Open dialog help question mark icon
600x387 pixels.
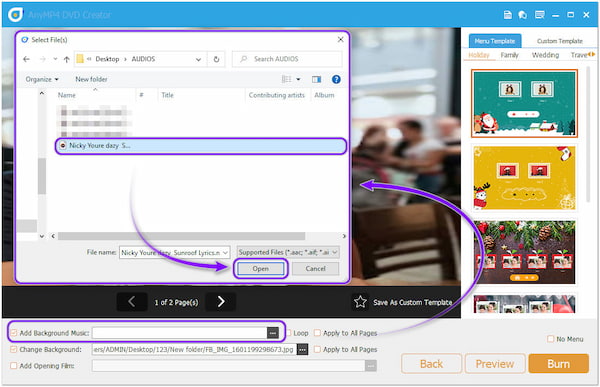click(x=336, y=79)
